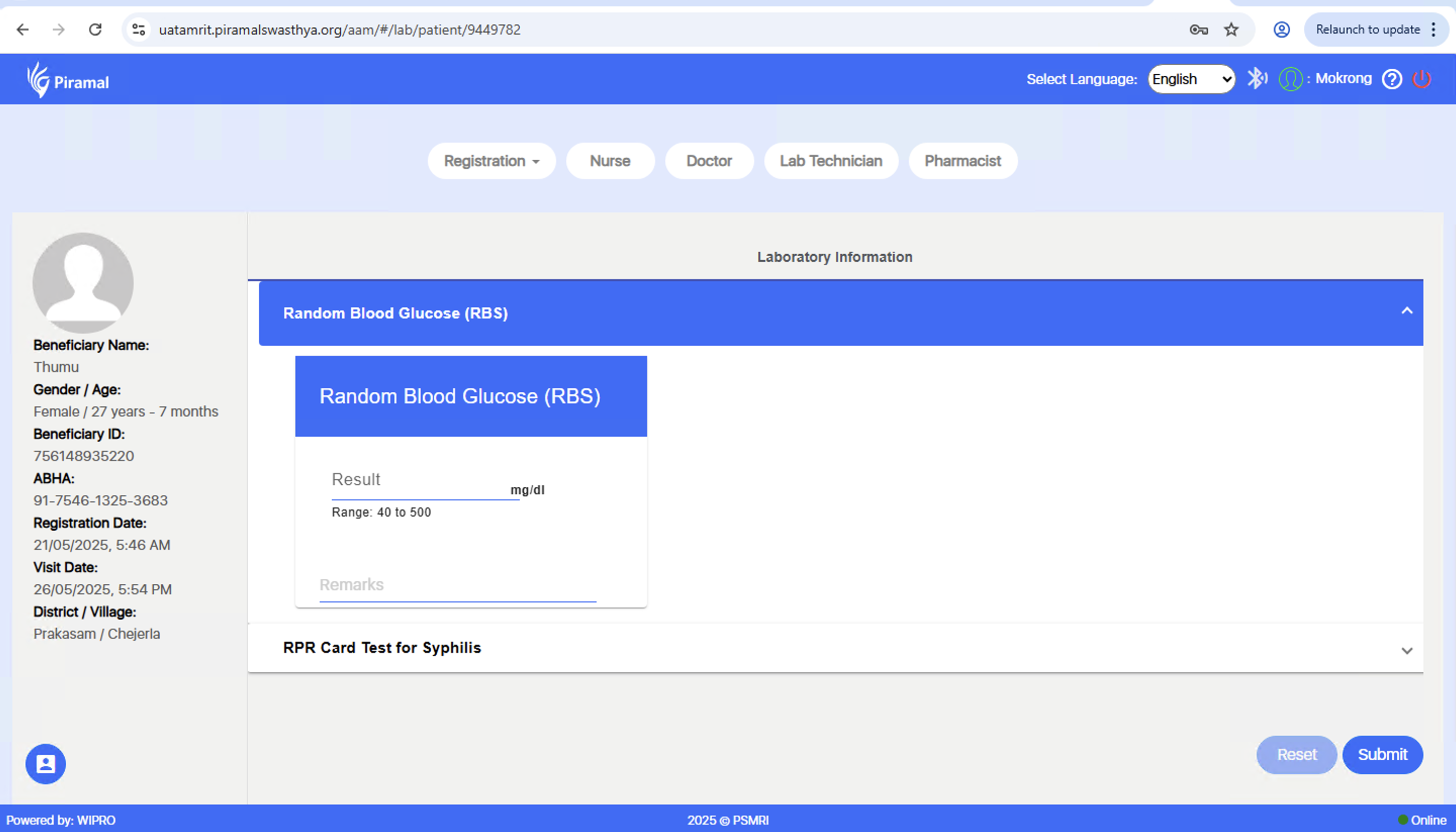Click the Random Blood Glucose (RBS) card title
This screenshot has width=1456, height=832.
460,396
